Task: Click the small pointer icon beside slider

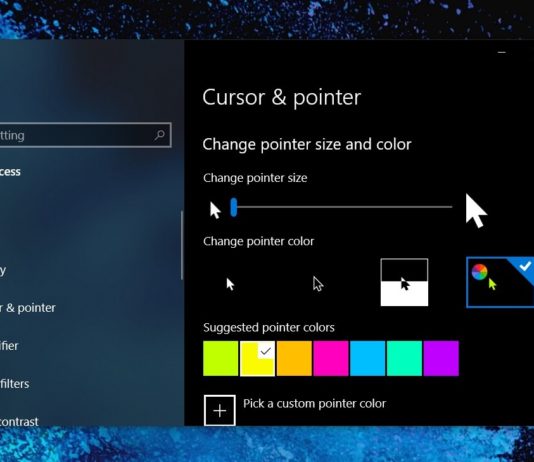Action: (215, 210)
